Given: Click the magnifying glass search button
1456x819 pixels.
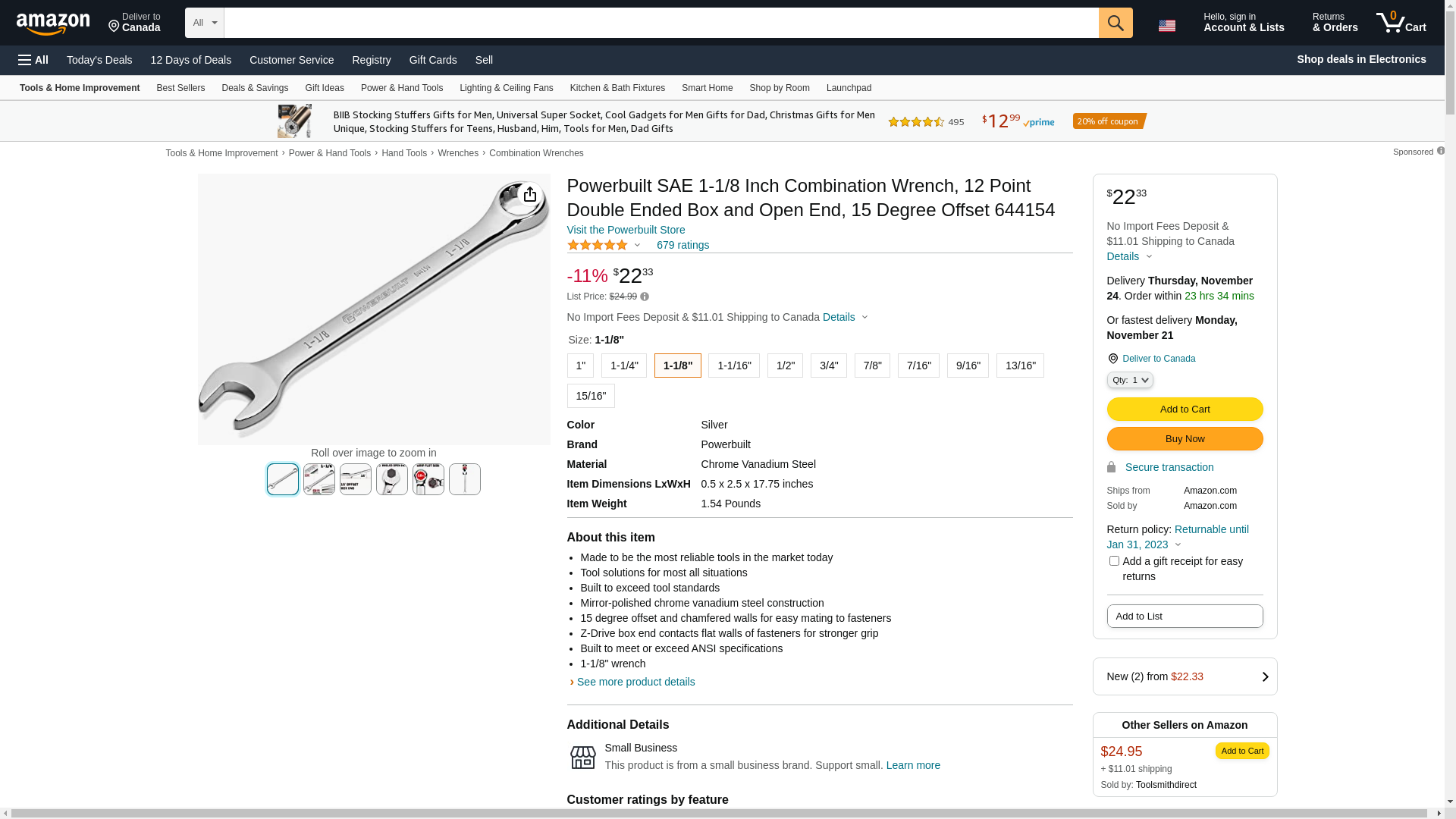Looking at the screenshot, I should click(1115, 23).
